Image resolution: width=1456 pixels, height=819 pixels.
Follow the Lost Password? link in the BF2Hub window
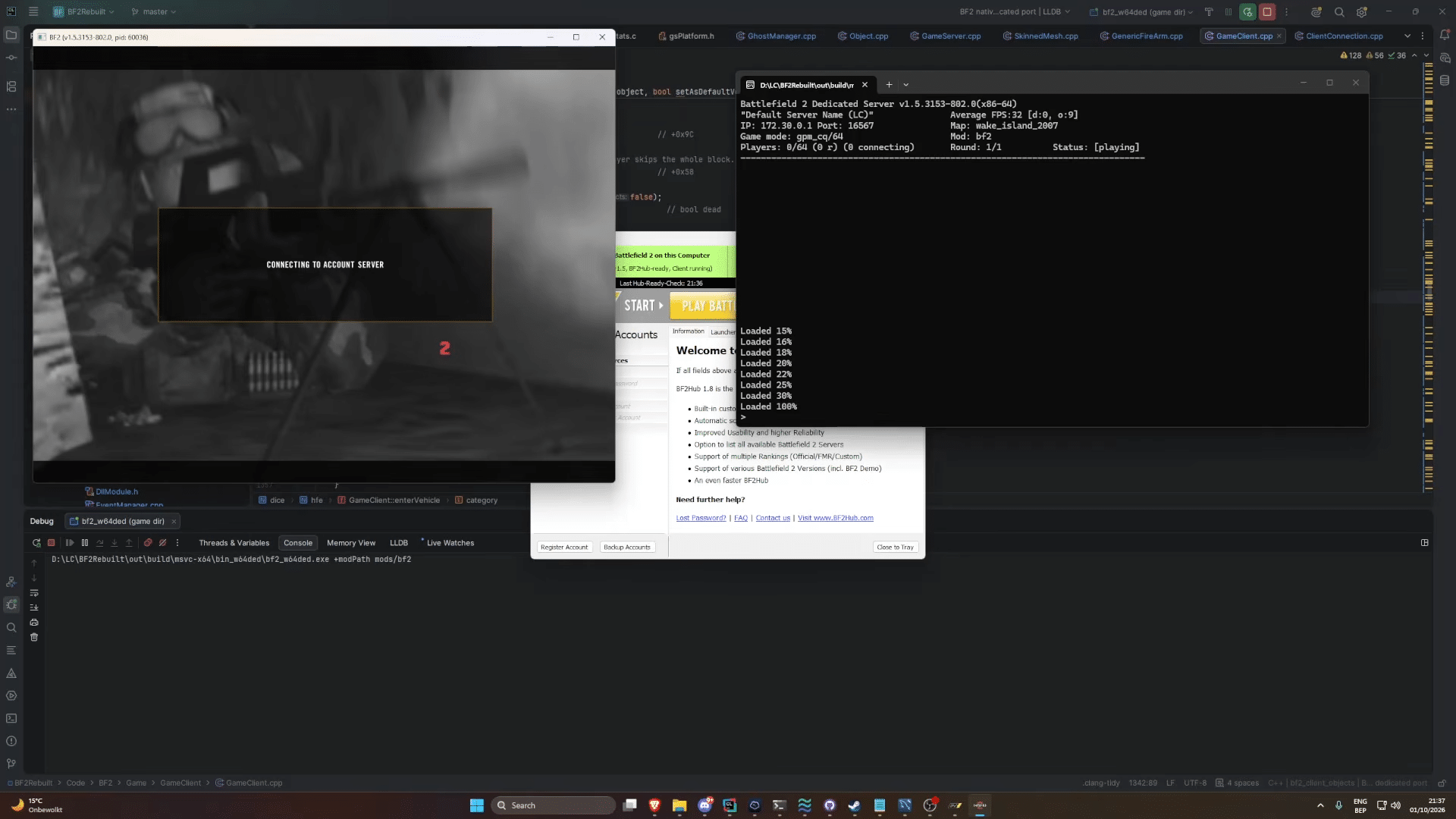click(701, 518)
